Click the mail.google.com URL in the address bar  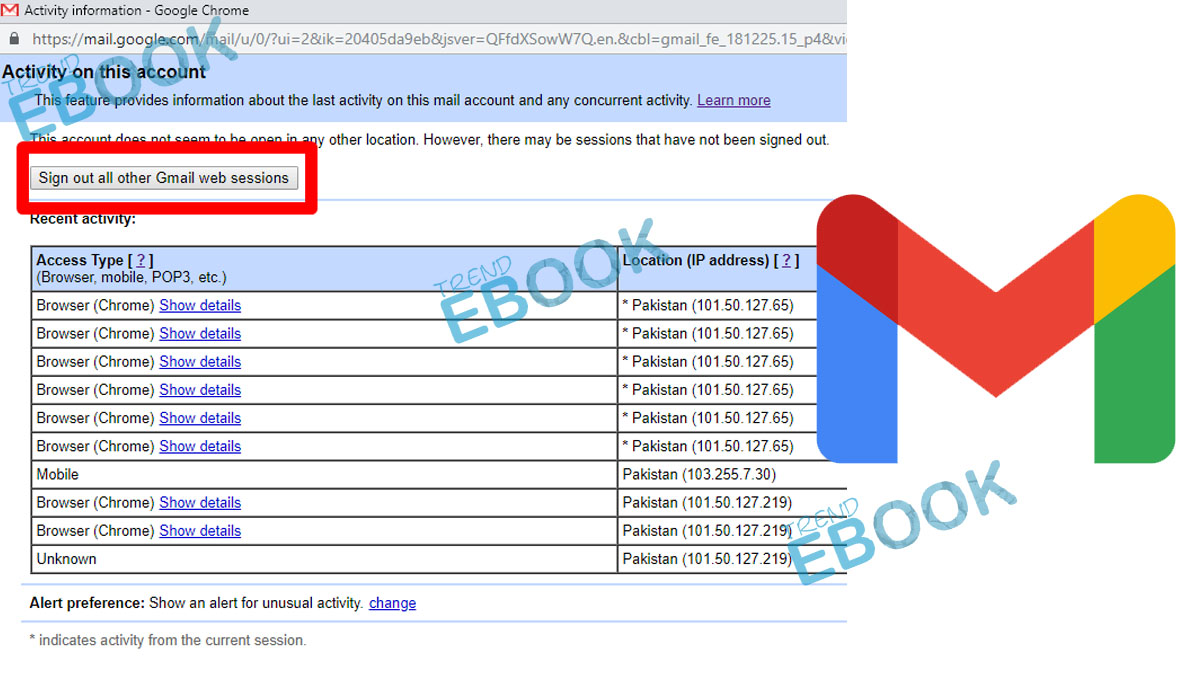click(x=438, y=39)
